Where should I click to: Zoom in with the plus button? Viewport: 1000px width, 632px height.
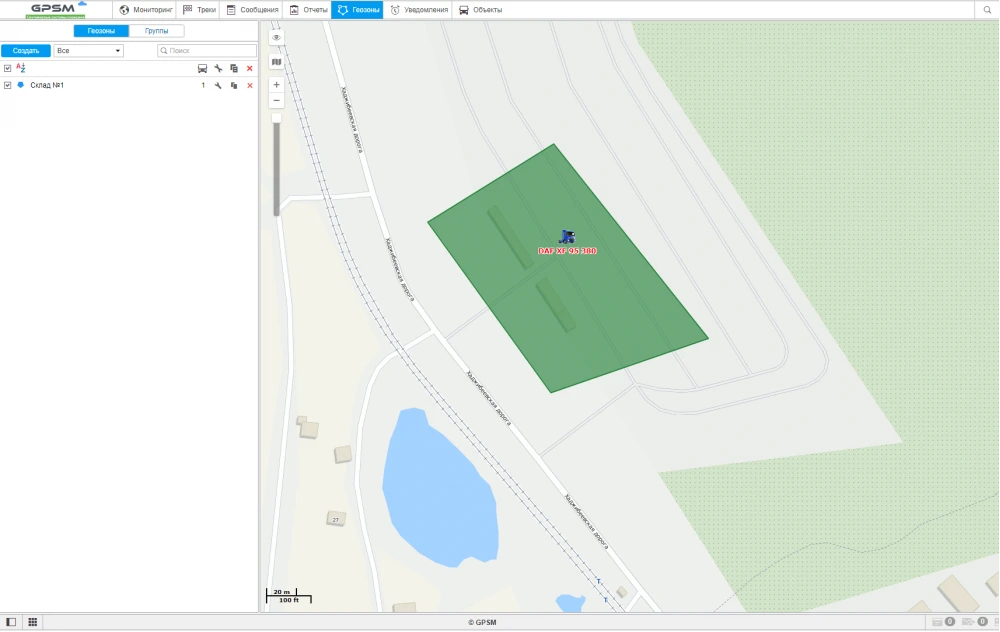tap(277, 85)
